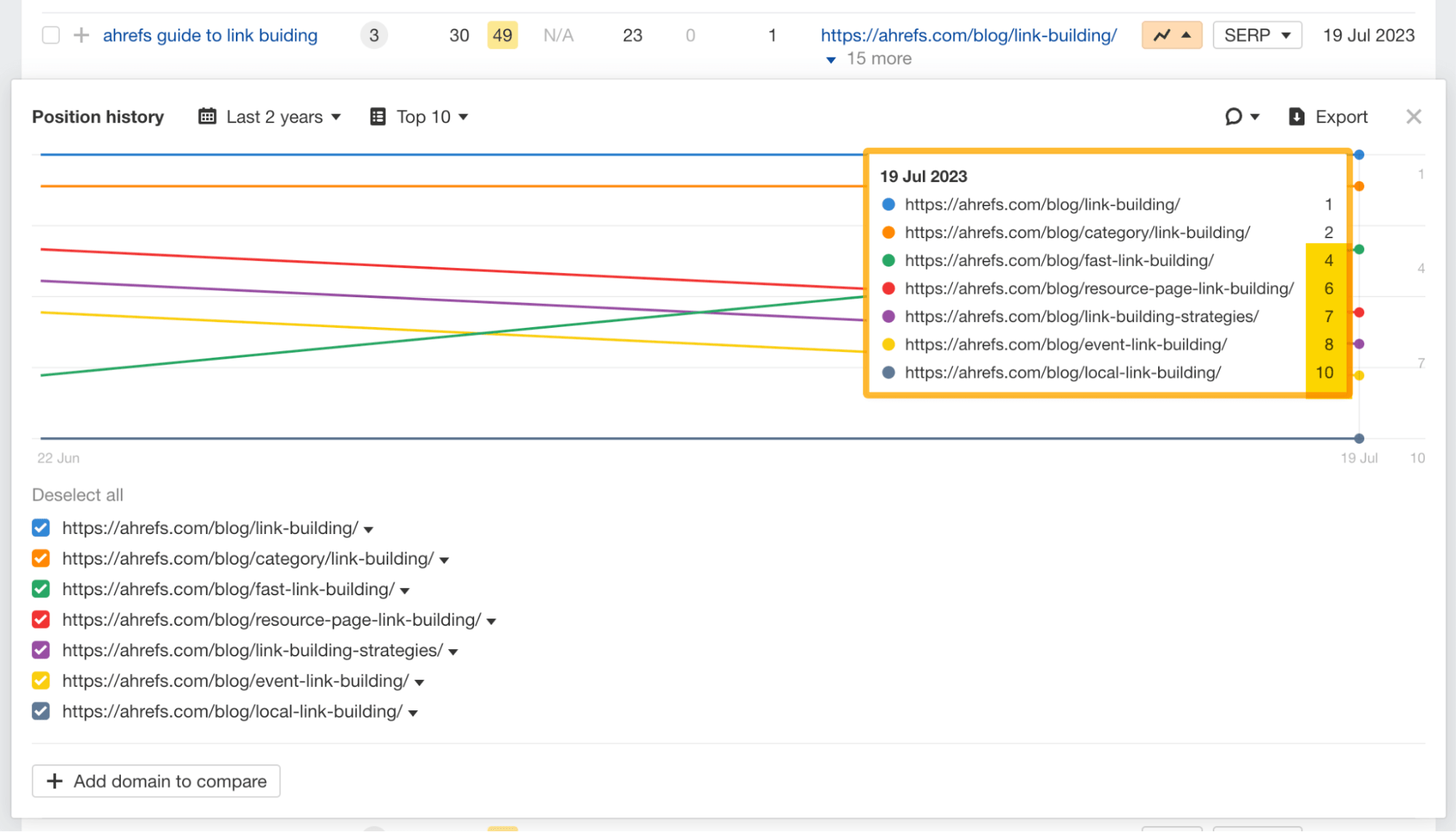
Task: Click the highlighted 49 position badge
Action: coord(502,34)
